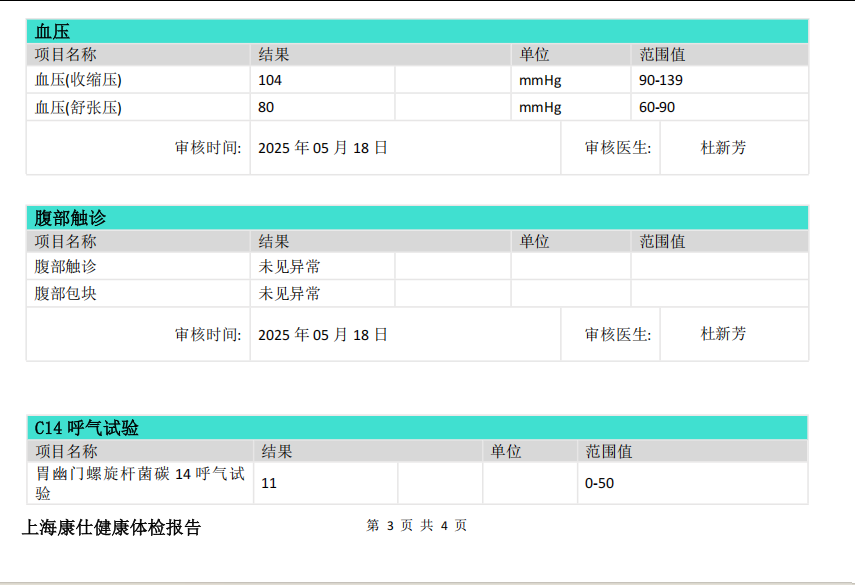This screenshot has height=585, width=855.
Task: Click the C14 呼气试验 section header
Action: 87,428
